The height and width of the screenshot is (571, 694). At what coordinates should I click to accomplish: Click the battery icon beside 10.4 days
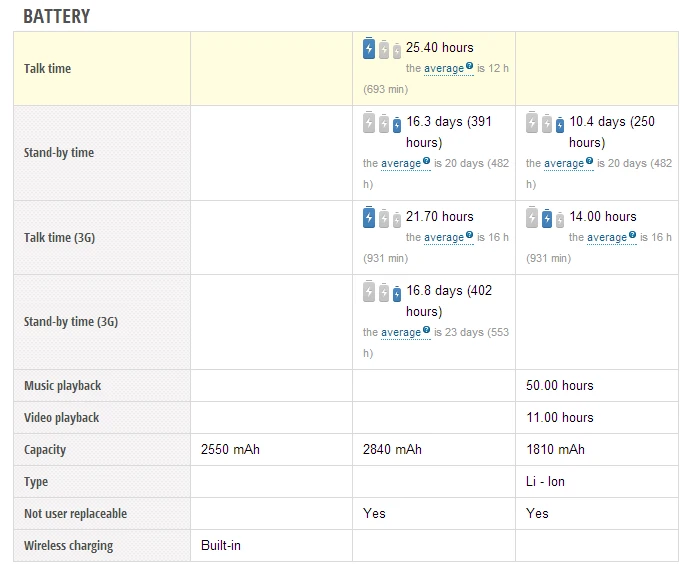546,124
